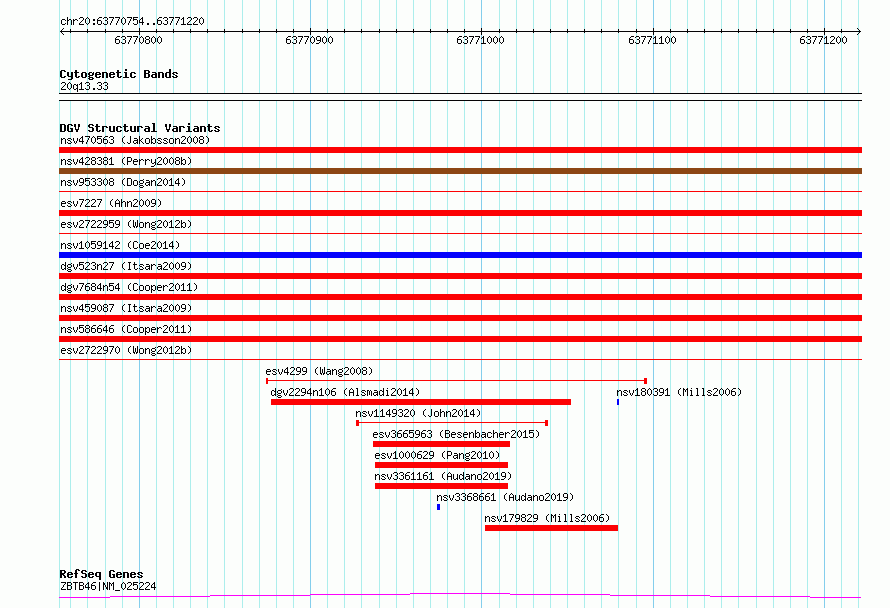Click the red bar under nsv459087
The image size is (890, 608).
coord(460,318)
